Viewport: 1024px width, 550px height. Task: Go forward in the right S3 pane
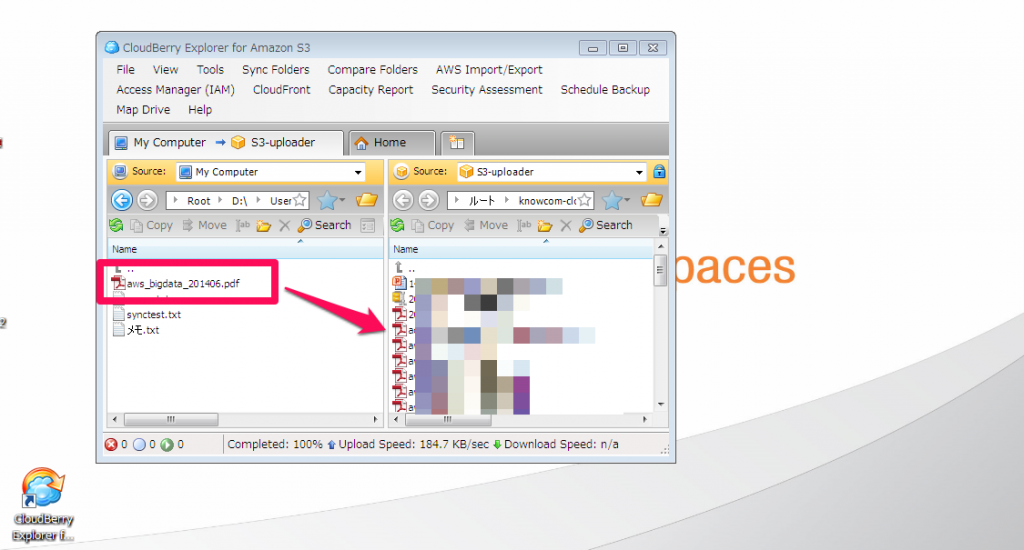[x=428, y=200]
